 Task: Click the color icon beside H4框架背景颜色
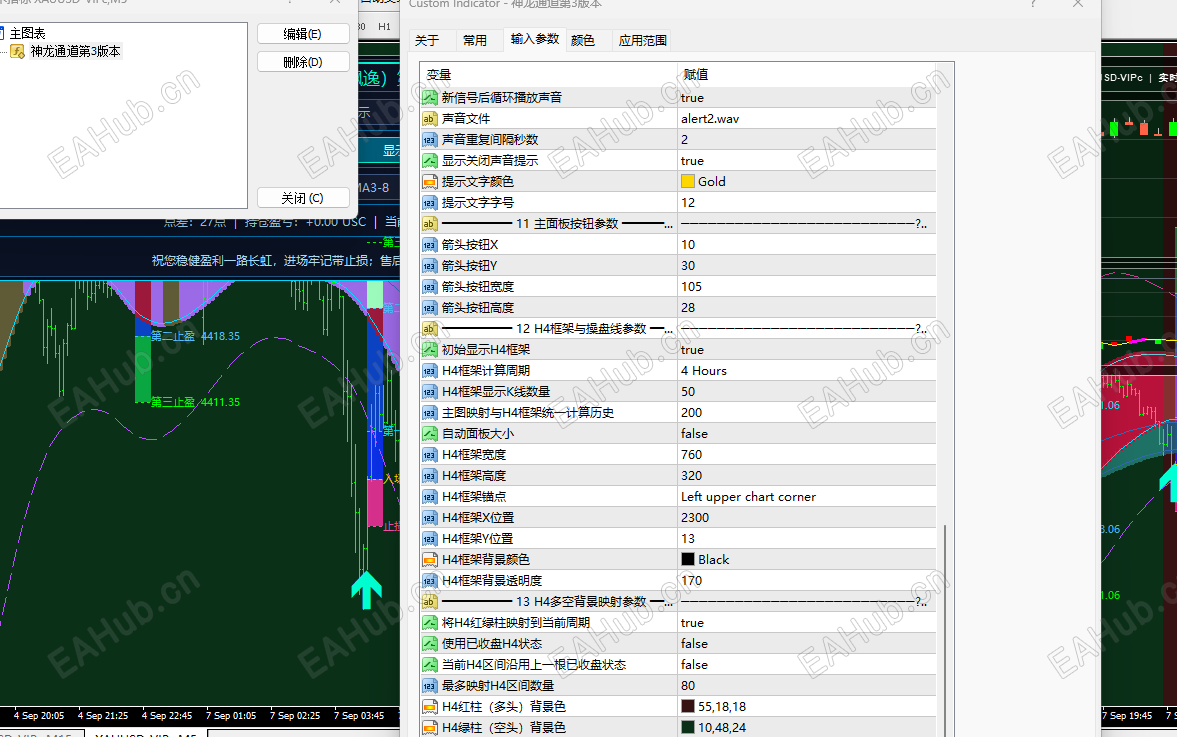point(429,560)
